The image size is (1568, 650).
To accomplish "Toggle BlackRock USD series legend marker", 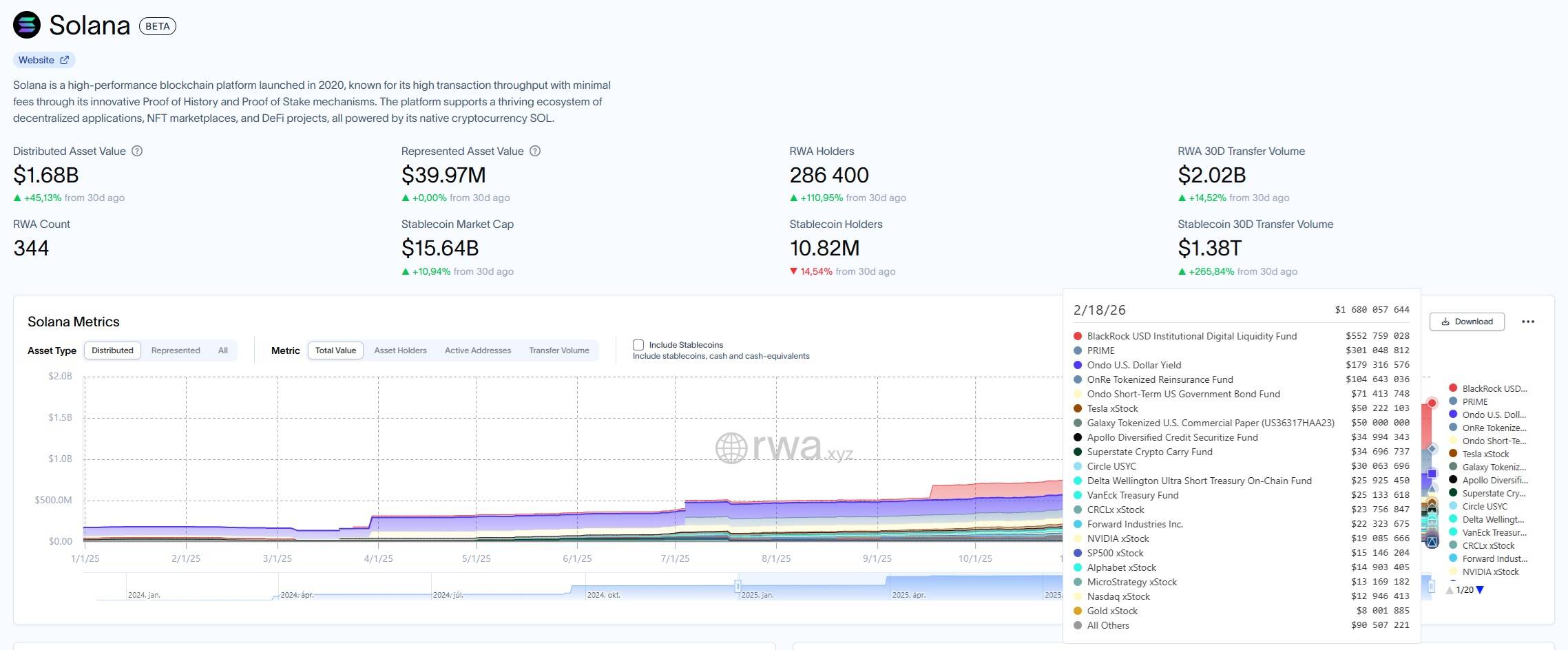I will coord(1453,388).
